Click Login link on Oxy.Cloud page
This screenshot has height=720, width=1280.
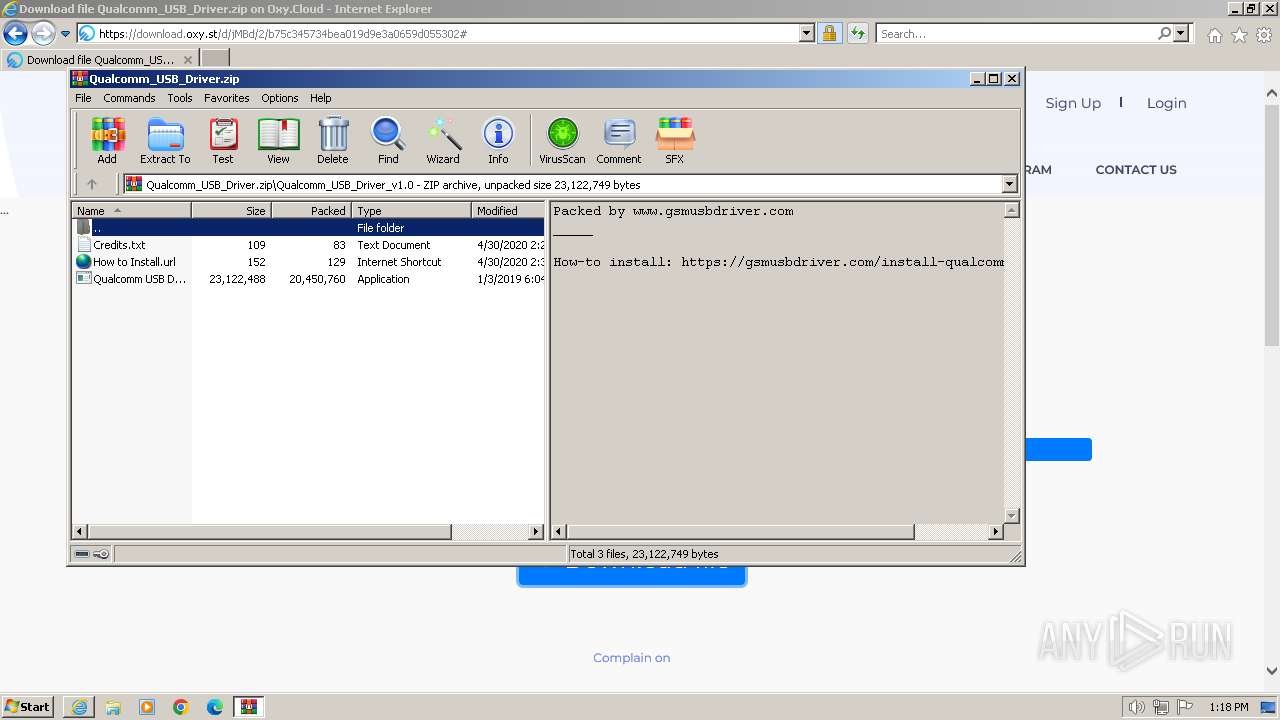(x=1166, y=103)
